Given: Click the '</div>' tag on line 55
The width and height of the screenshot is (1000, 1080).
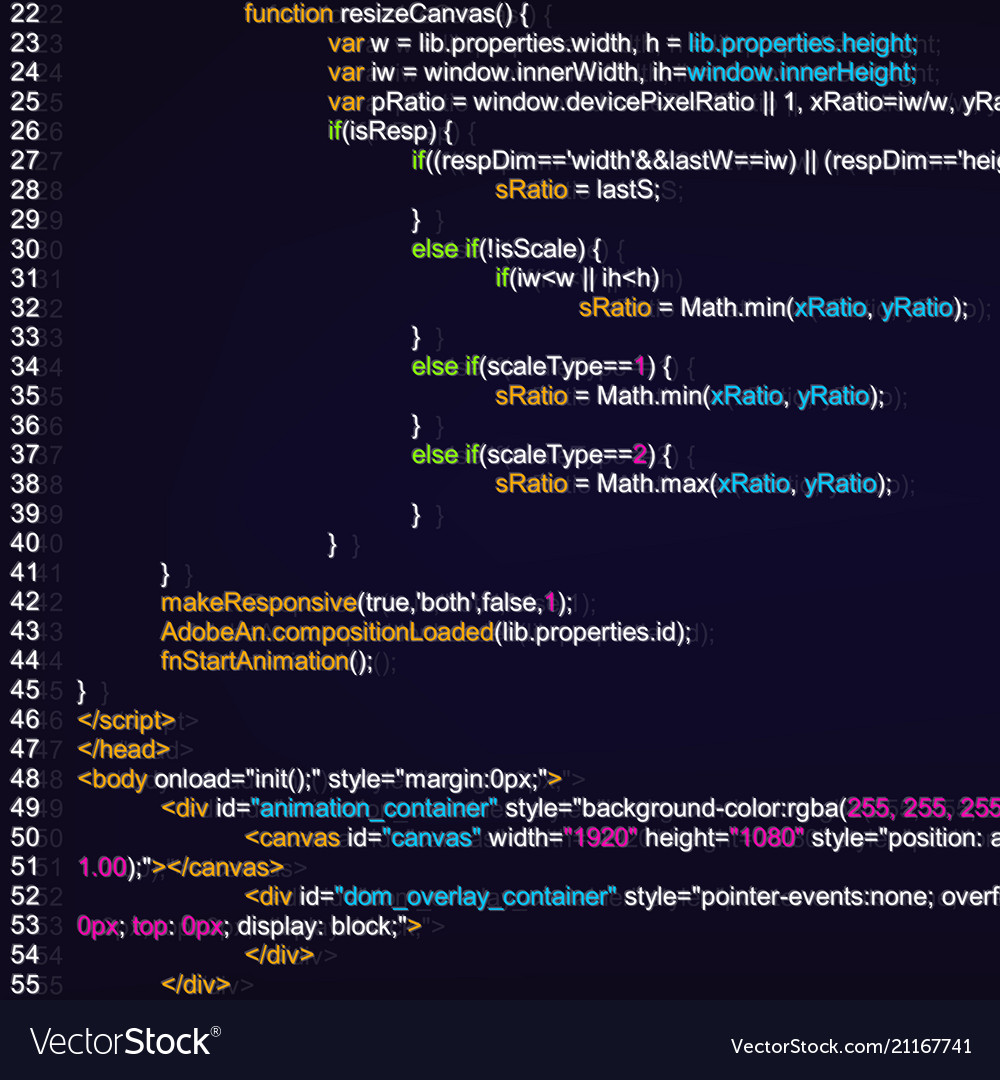Looking at the screenshot, I should (x=196, y=985).
